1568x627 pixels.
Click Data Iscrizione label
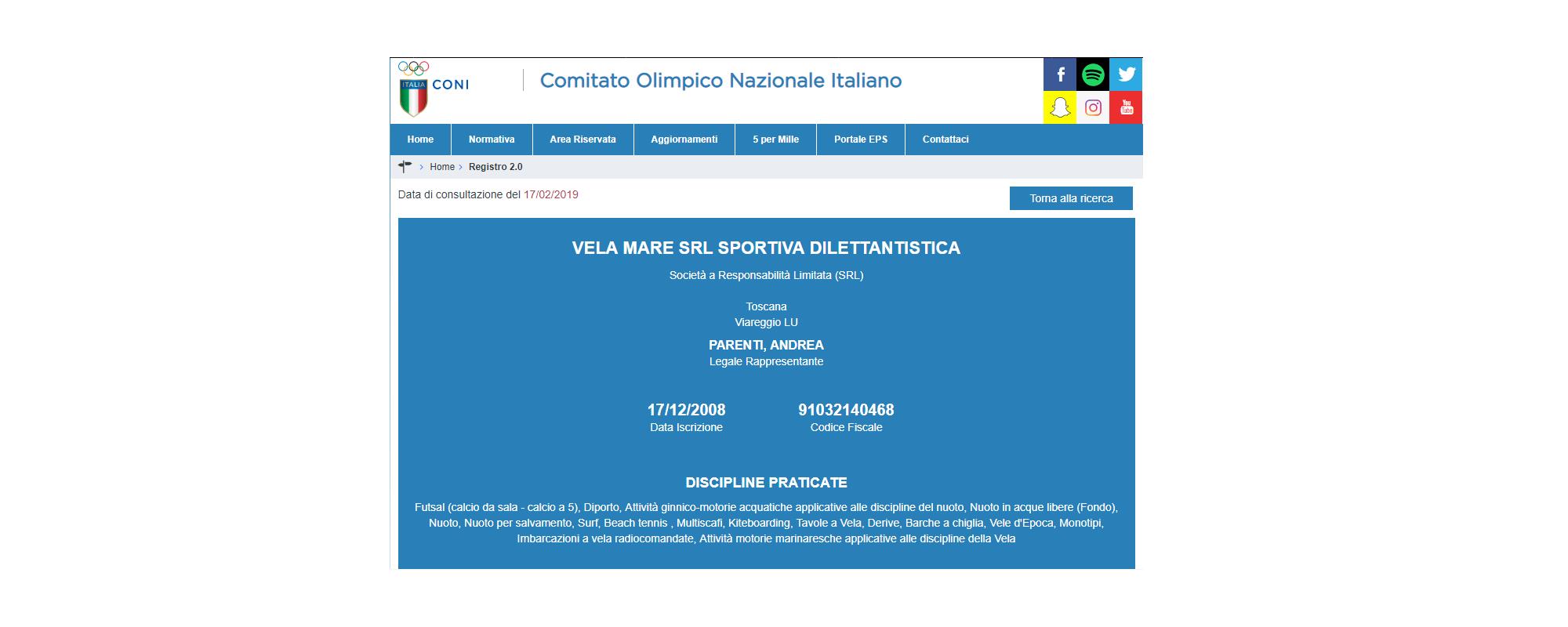(686, 427)
